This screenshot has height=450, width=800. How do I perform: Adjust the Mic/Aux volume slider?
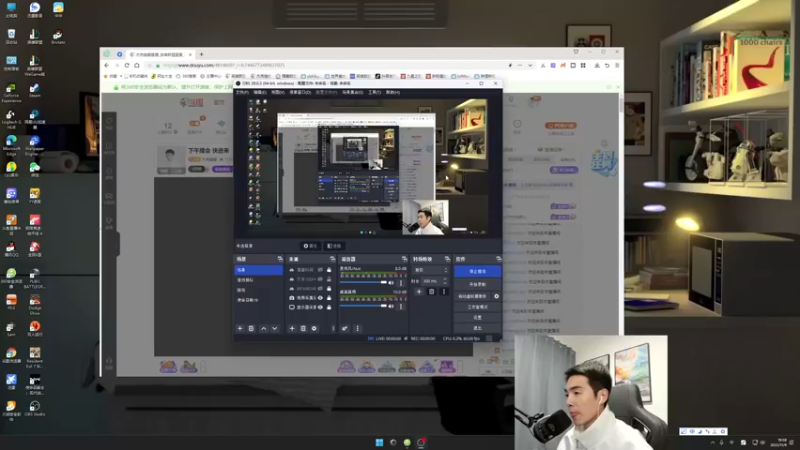point(363,282)
